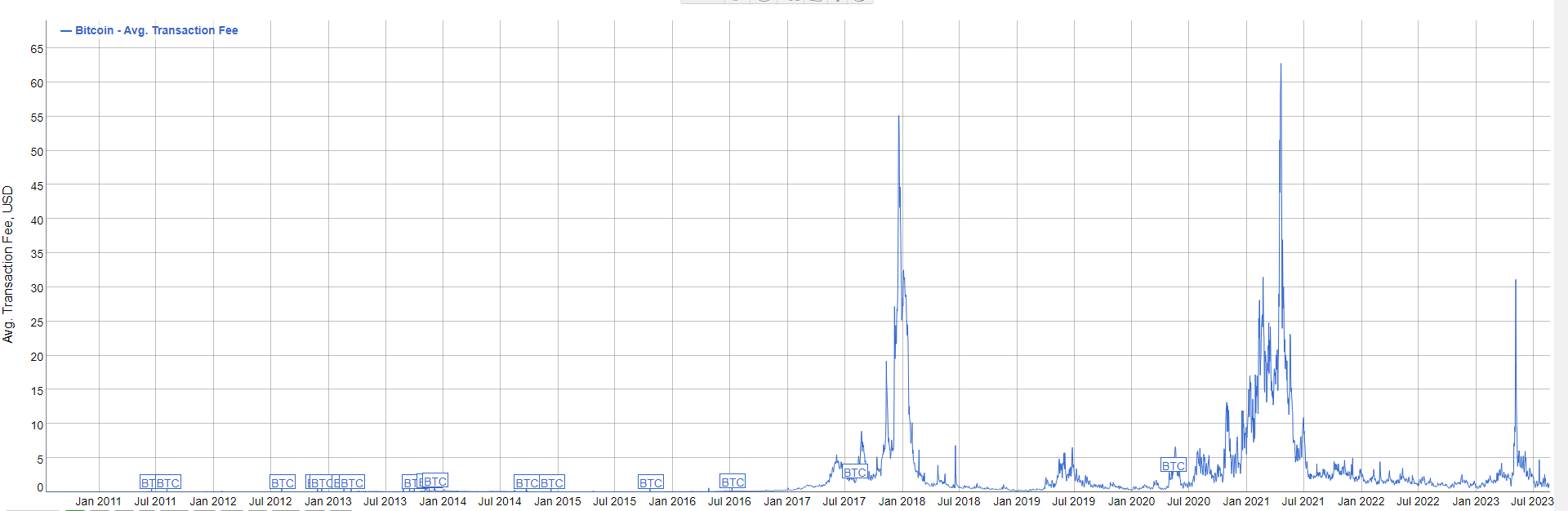
Task: Click the BTC marker between Jul 2015 and Jan 2016
Action: click(651, 482)
